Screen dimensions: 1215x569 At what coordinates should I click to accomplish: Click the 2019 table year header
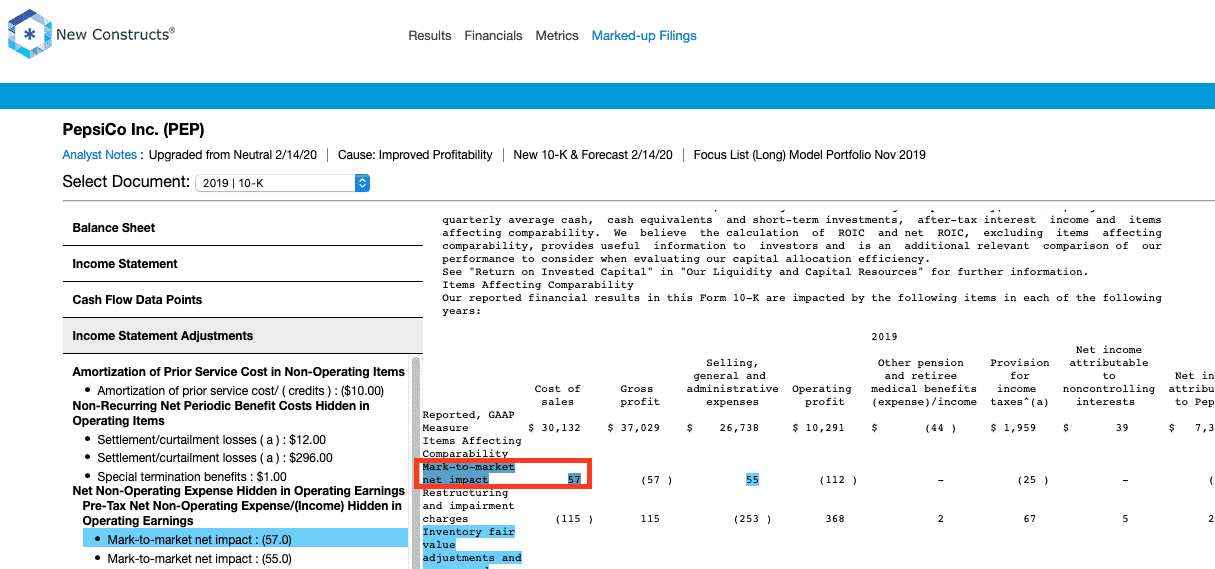click(x=885, y=337)
